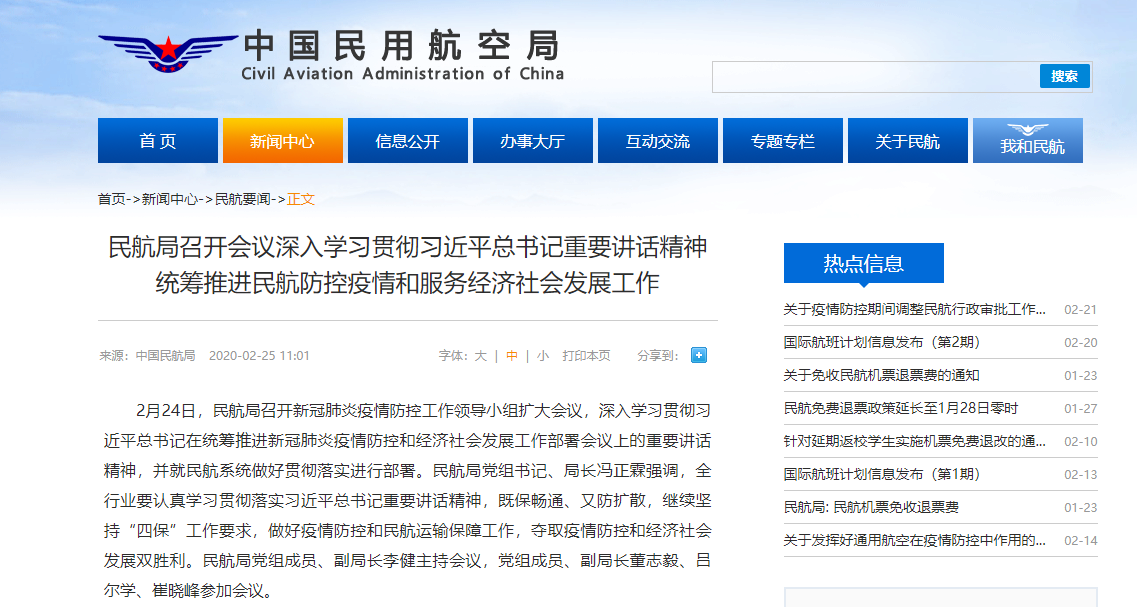
Task: Select the 新闻中心 navigation tab
Action: pyautogui.click(x=283, y=141)
